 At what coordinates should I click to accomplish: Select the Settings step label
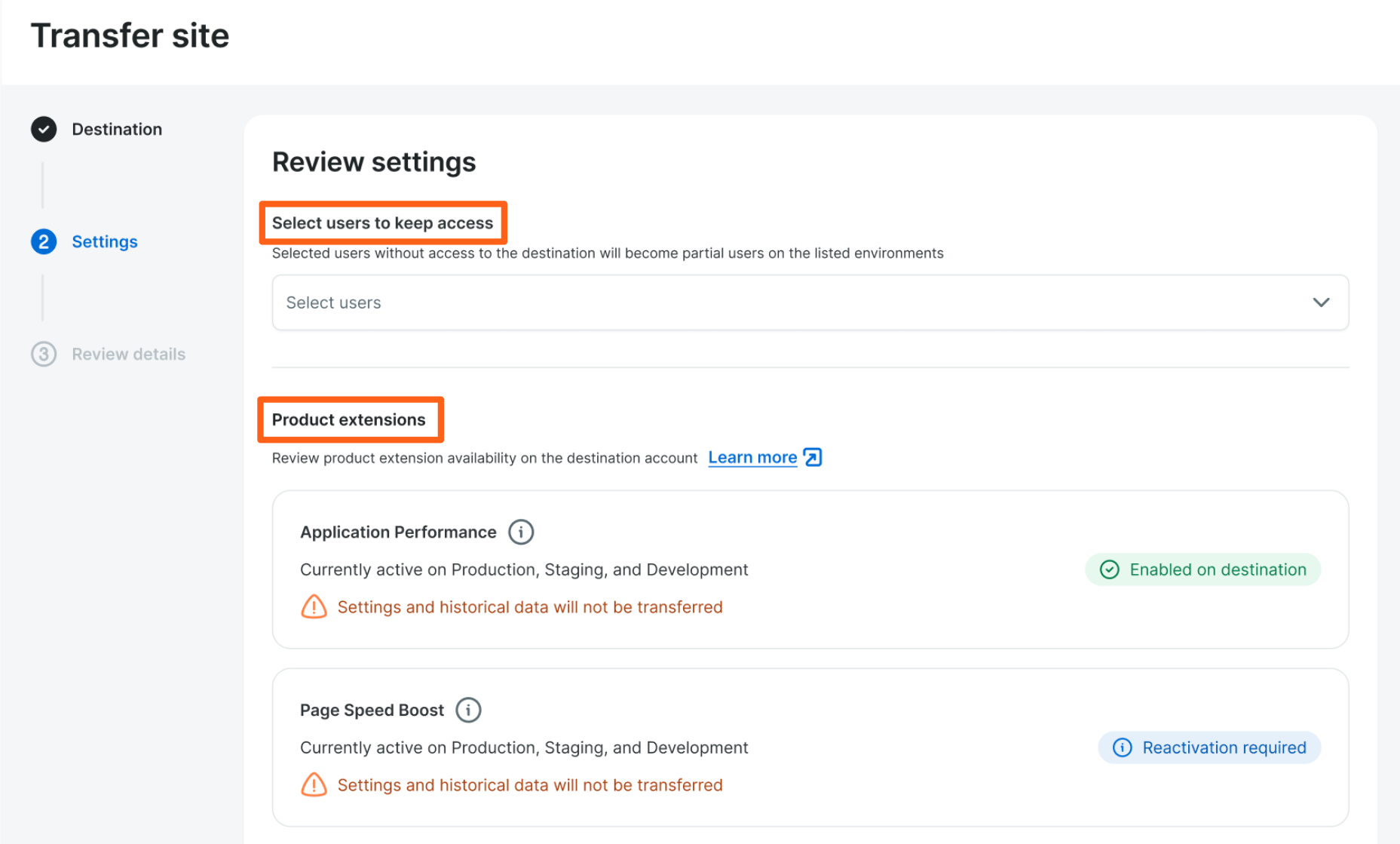tap(105, 241)
